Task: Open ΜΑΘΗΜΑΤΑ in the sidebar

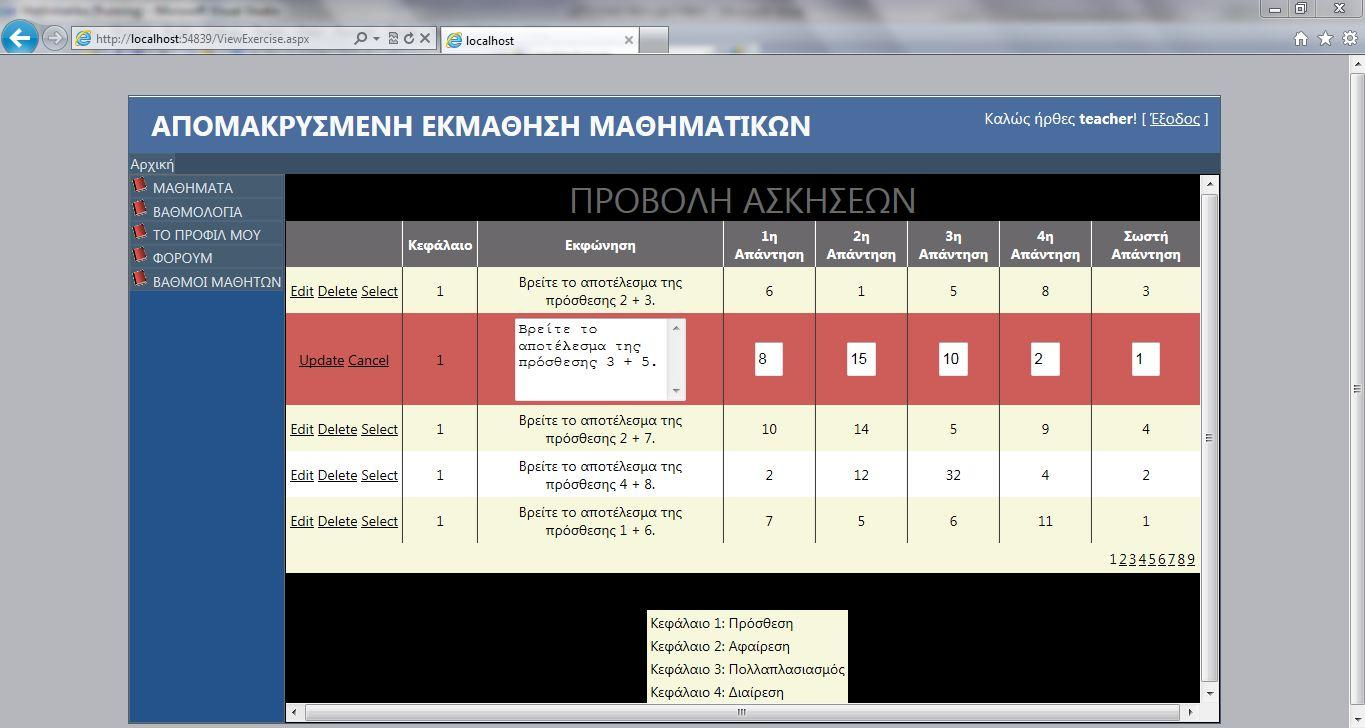Action: tap(193, 188)
